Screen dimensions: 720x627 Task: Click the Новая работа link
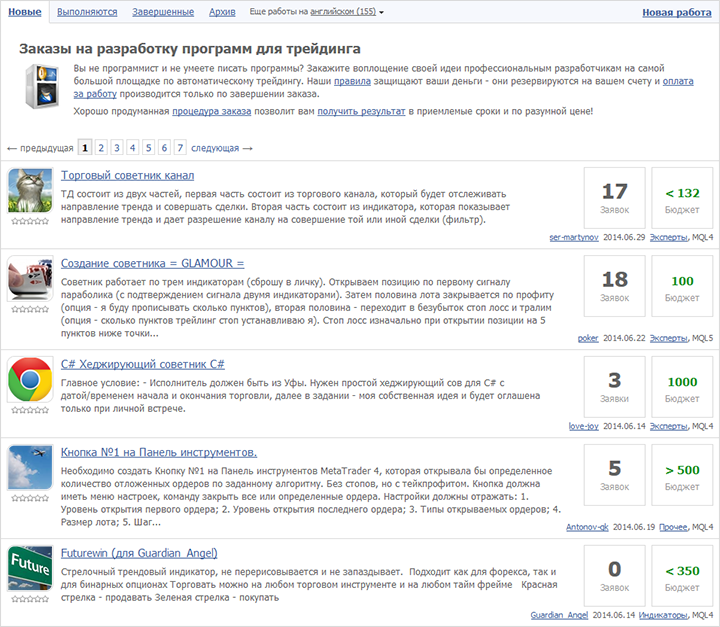click(x=675, y=13)
